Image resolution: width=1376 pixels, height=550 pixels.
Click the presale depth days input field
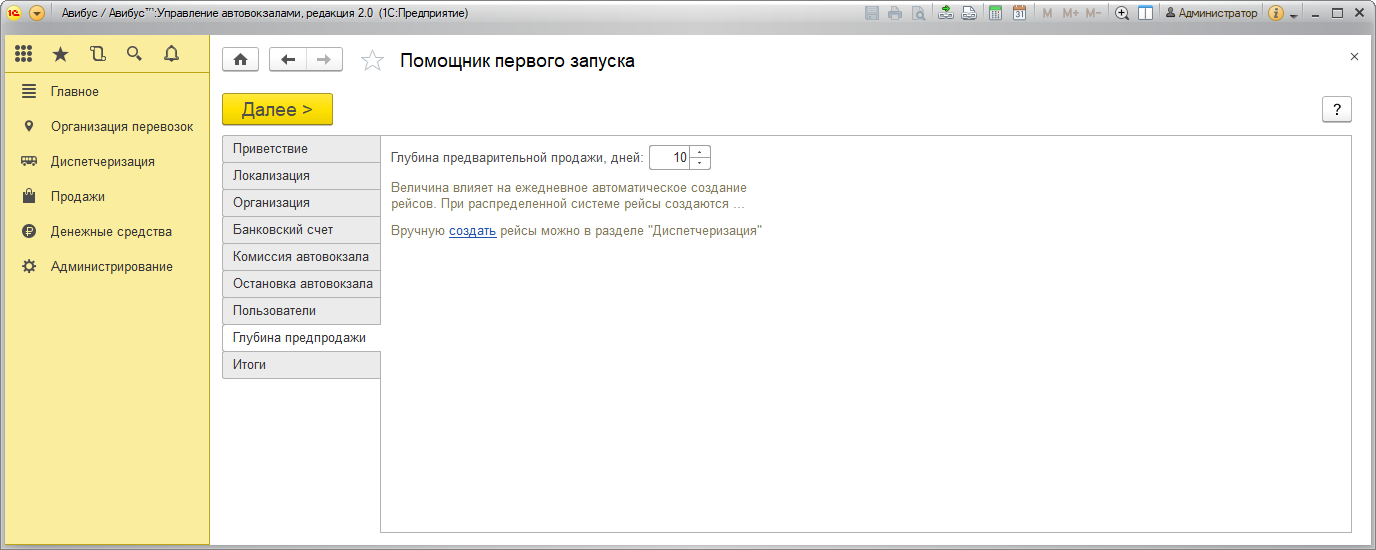coord(669,158)
